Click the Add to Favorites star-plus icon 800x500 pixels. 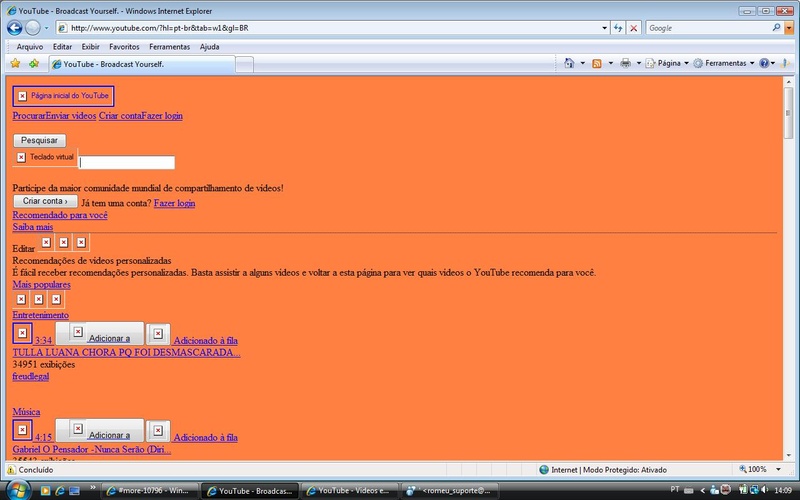click(34, 63)
